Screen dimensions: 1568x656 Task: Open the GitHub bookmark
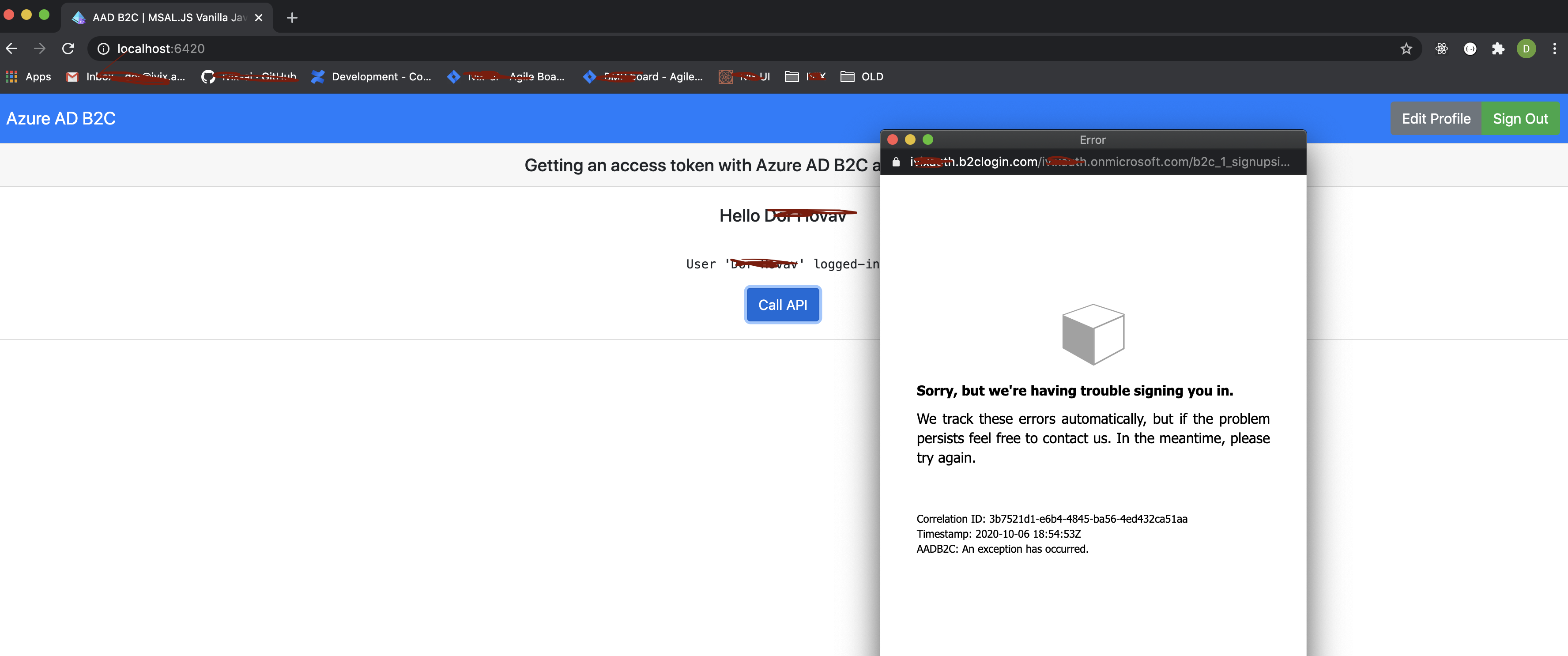(x=249, y=77)
